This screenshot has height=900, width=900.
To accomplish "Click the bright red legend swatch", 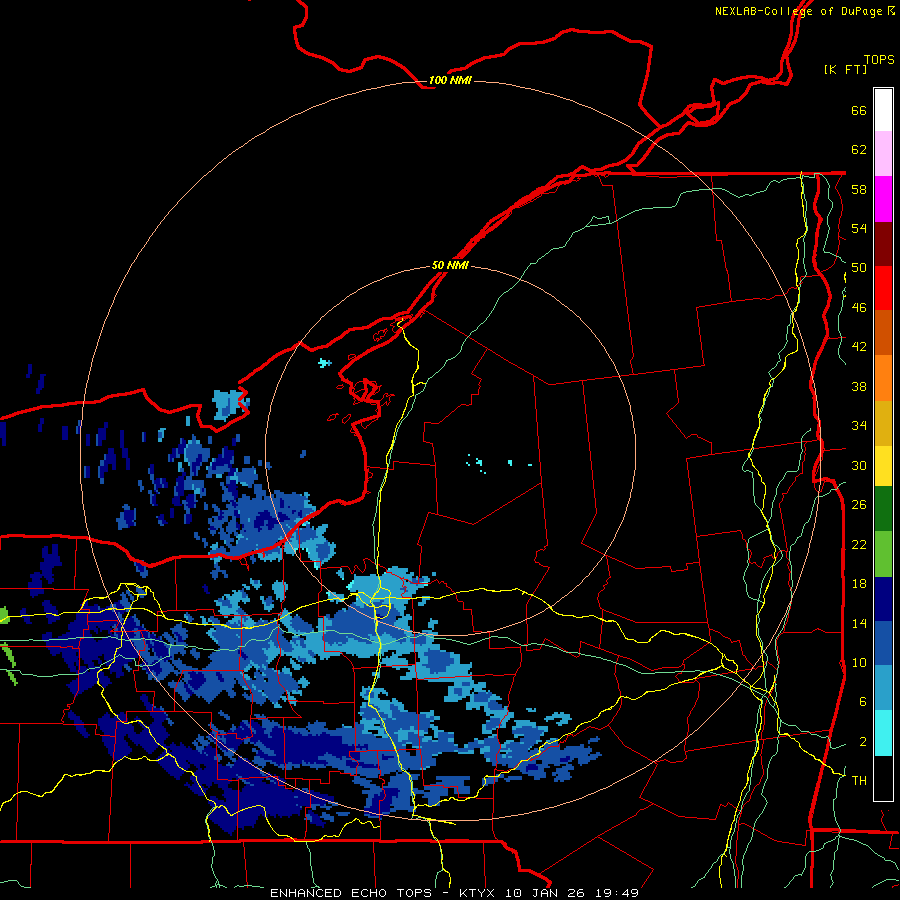I will 883,288.
